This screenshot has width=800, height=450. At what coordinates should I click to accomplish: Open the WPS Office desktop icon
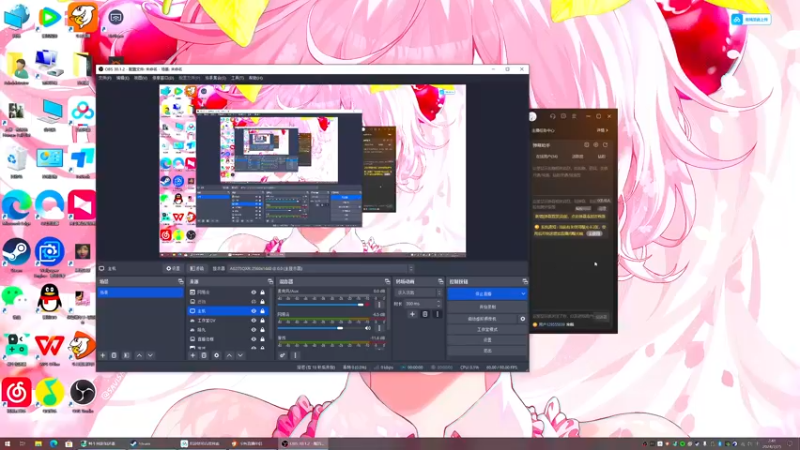[49, 349]
